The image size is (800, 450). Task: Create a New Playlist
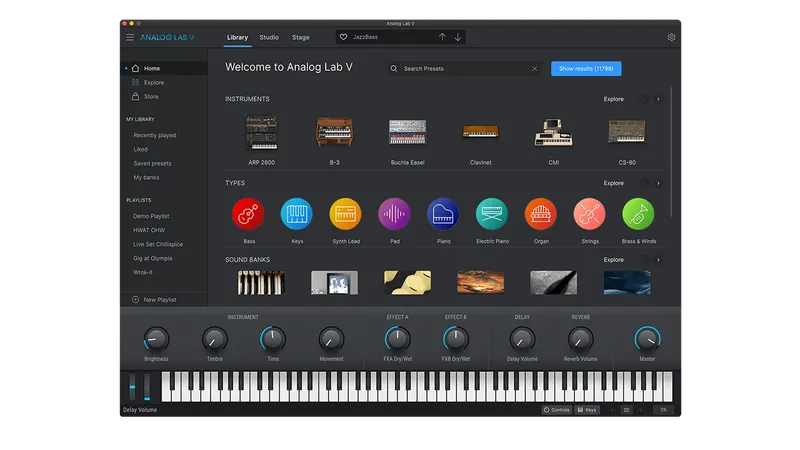coord(155,299)
